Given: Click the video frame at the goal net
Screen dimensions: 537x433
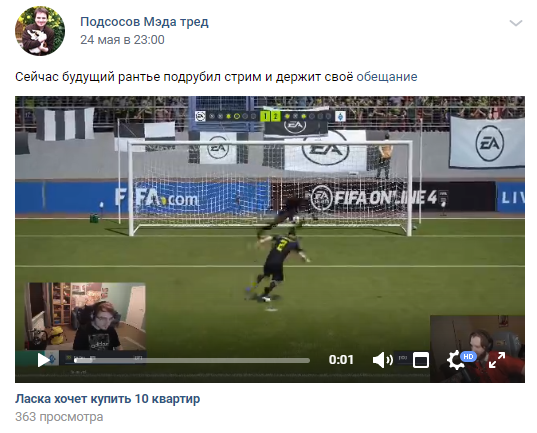Looking at the screenshot, I should 271,187.
